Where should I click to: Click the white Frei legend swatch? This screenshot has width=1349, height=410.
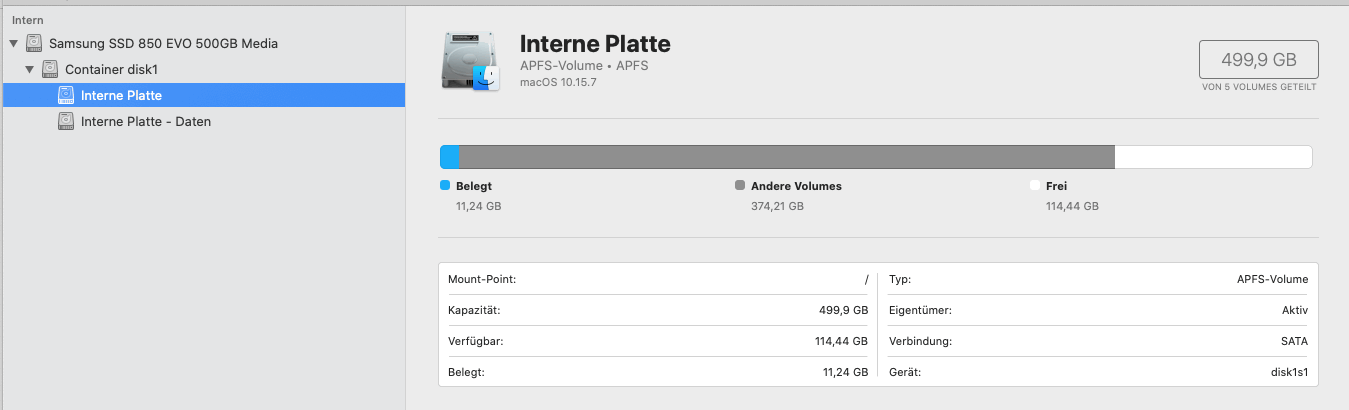tap(1035, 186)
